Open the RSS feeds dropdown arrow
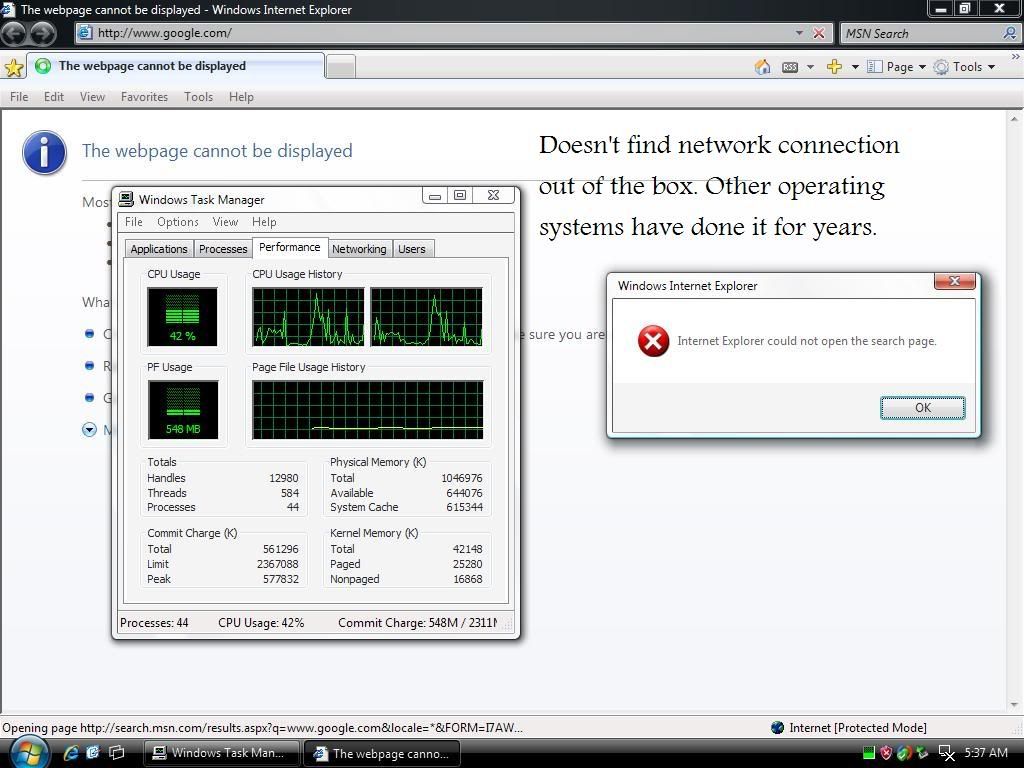The image size is (1024, 768). point(810,67)
